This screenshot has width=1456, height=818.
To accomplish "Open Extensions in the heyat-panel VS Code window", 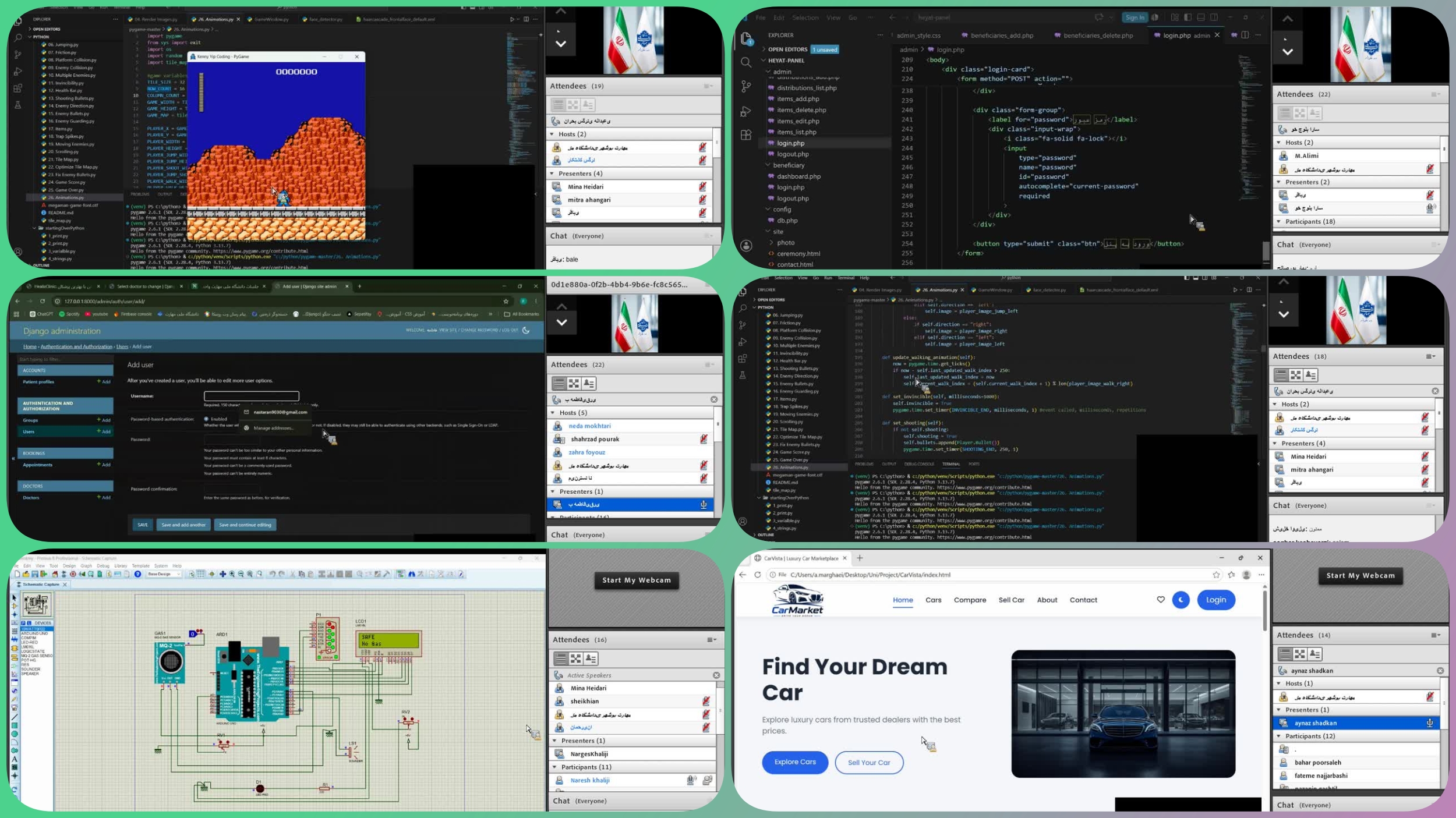I will click(746, 135).
